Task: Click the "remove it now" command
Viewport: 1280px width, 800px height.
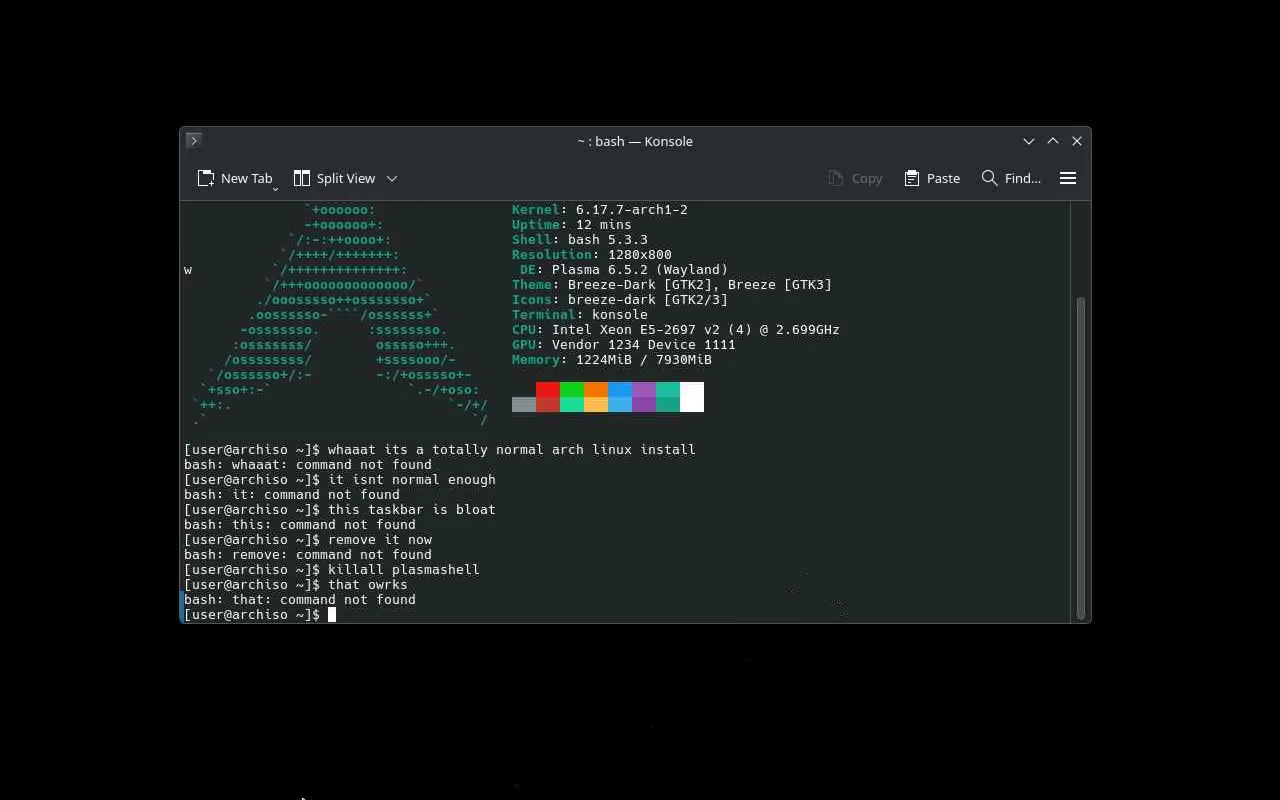Action: point(380,540)
